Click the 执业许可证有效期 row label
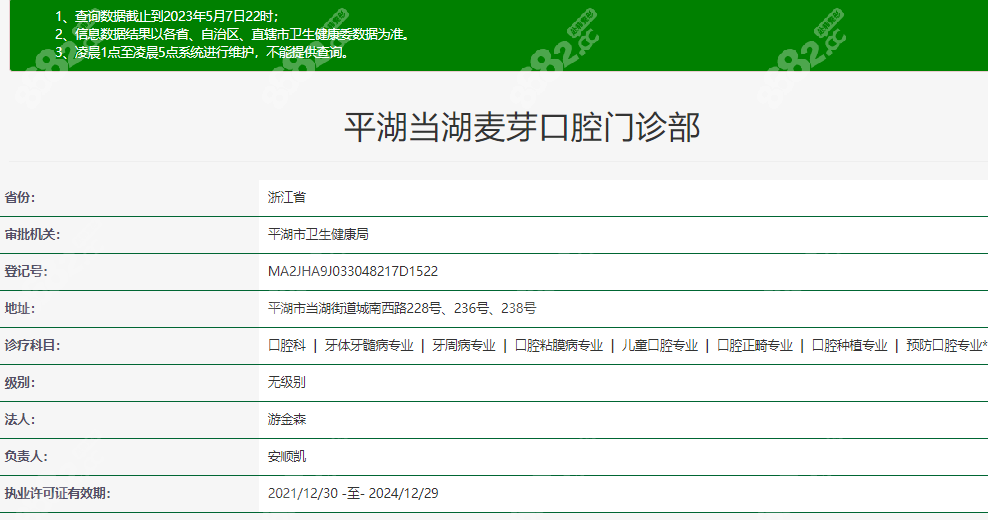The image size is (988, 520). [57, 494]
